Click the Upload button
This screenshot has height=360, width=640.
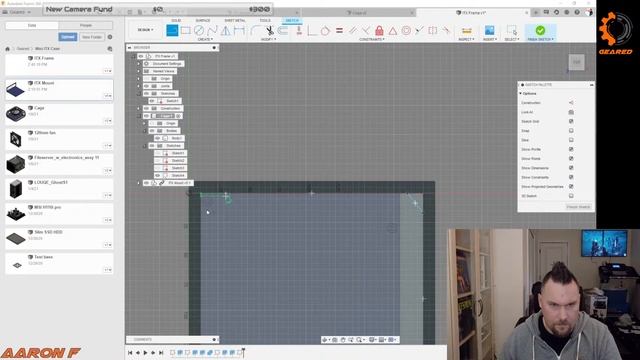pyautogui.click(x=67, y=37)
